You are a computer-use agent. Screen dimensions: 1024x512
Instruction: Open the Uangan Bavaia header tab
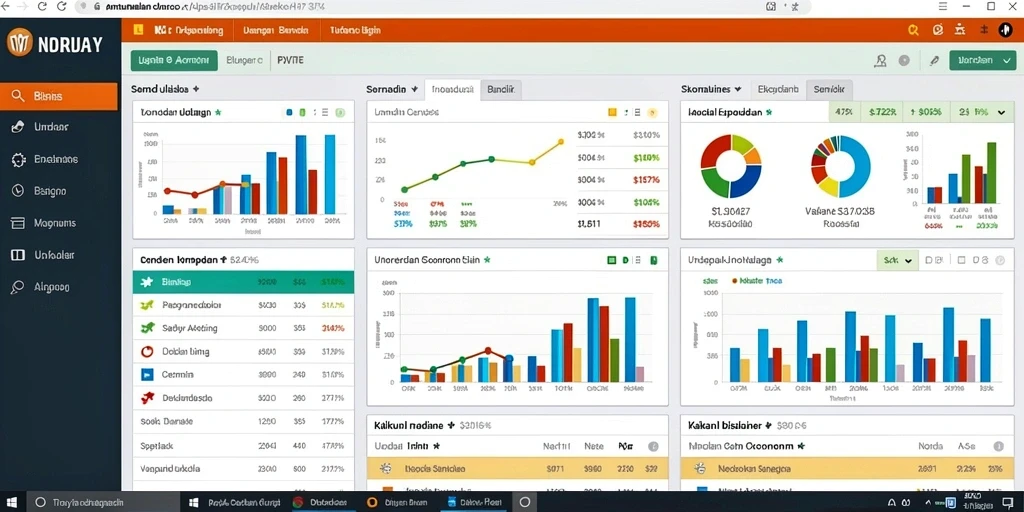pyautogui.click(x=275, y=30)
